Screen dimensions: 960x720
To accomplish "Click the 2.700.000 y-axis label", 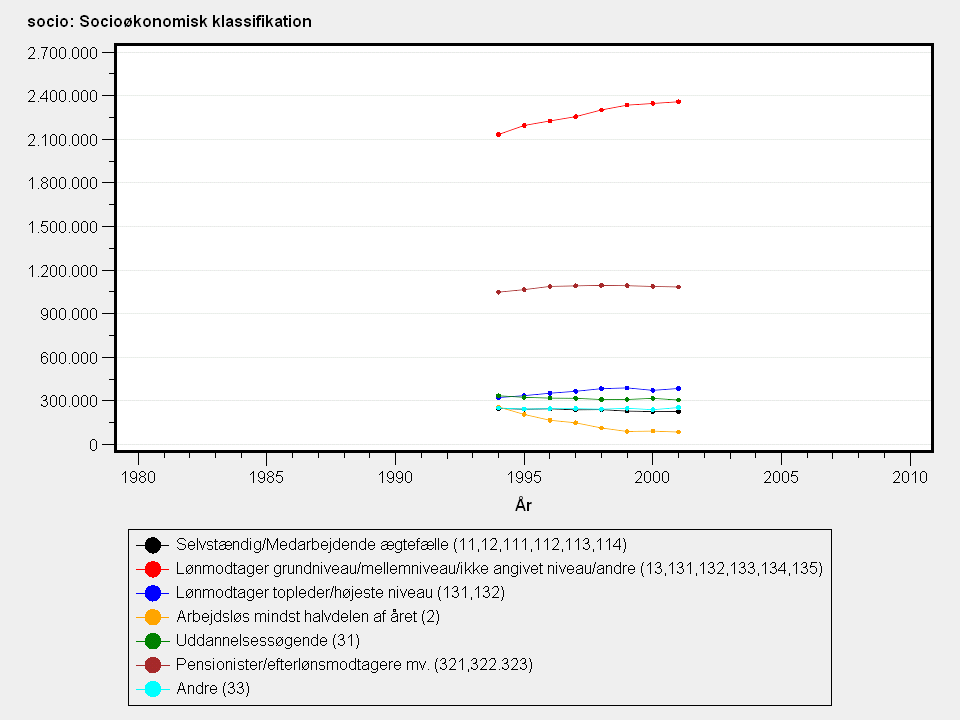I will [57, 52].
